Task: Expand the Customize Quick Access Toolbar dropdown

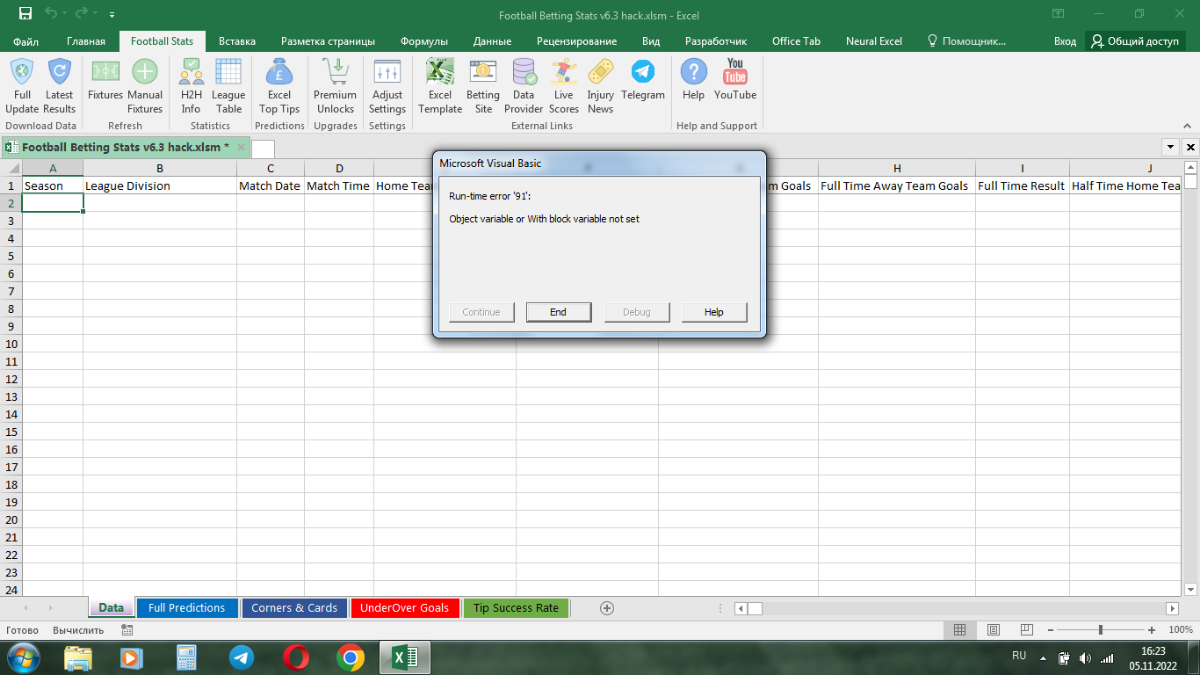Action: [x=111, y=15]
